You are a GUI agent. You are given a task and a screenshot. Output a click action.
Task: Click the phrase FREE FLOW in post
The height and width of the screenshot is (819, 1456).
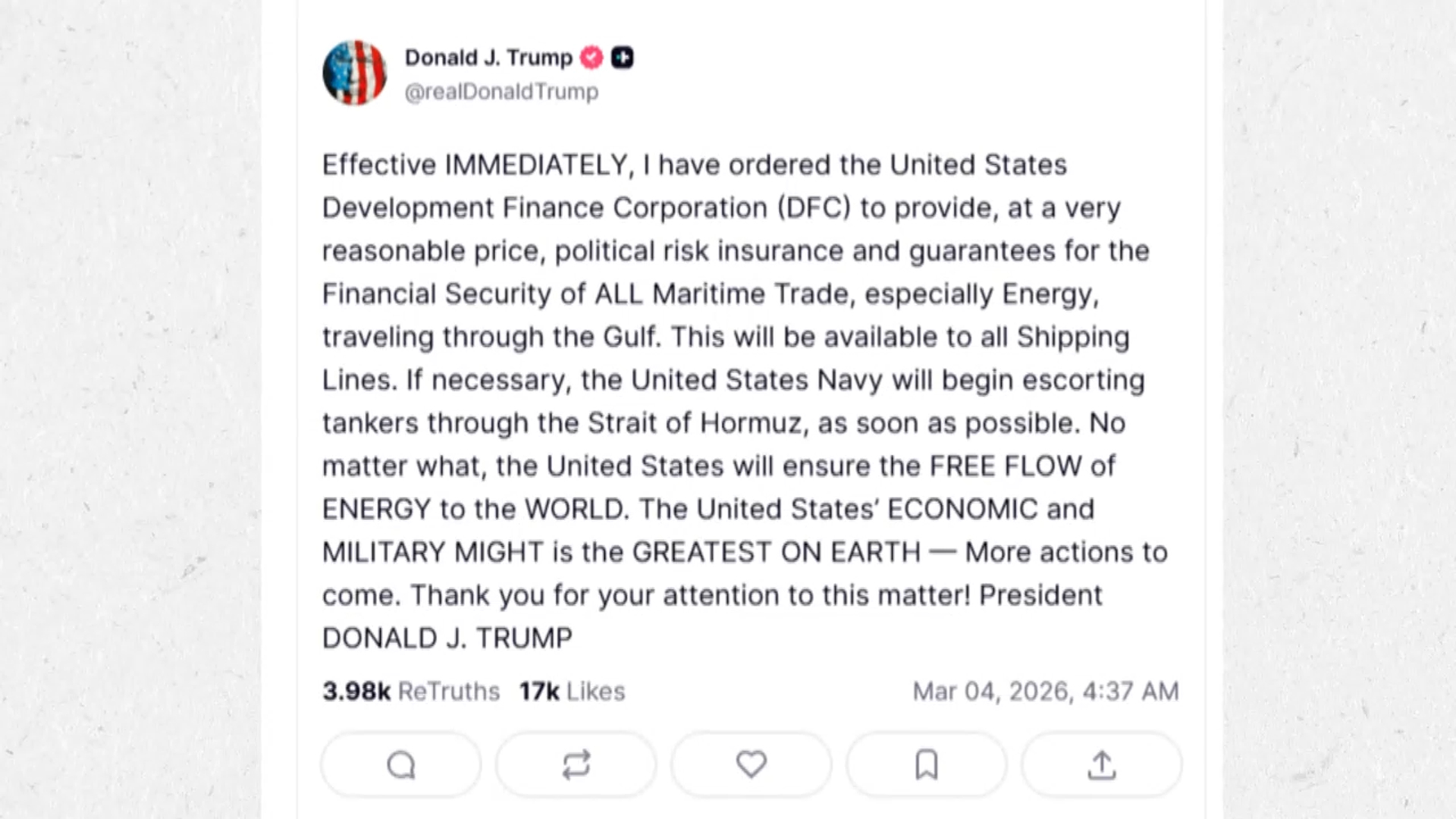pyautogui.click(x=1006, y=466)
